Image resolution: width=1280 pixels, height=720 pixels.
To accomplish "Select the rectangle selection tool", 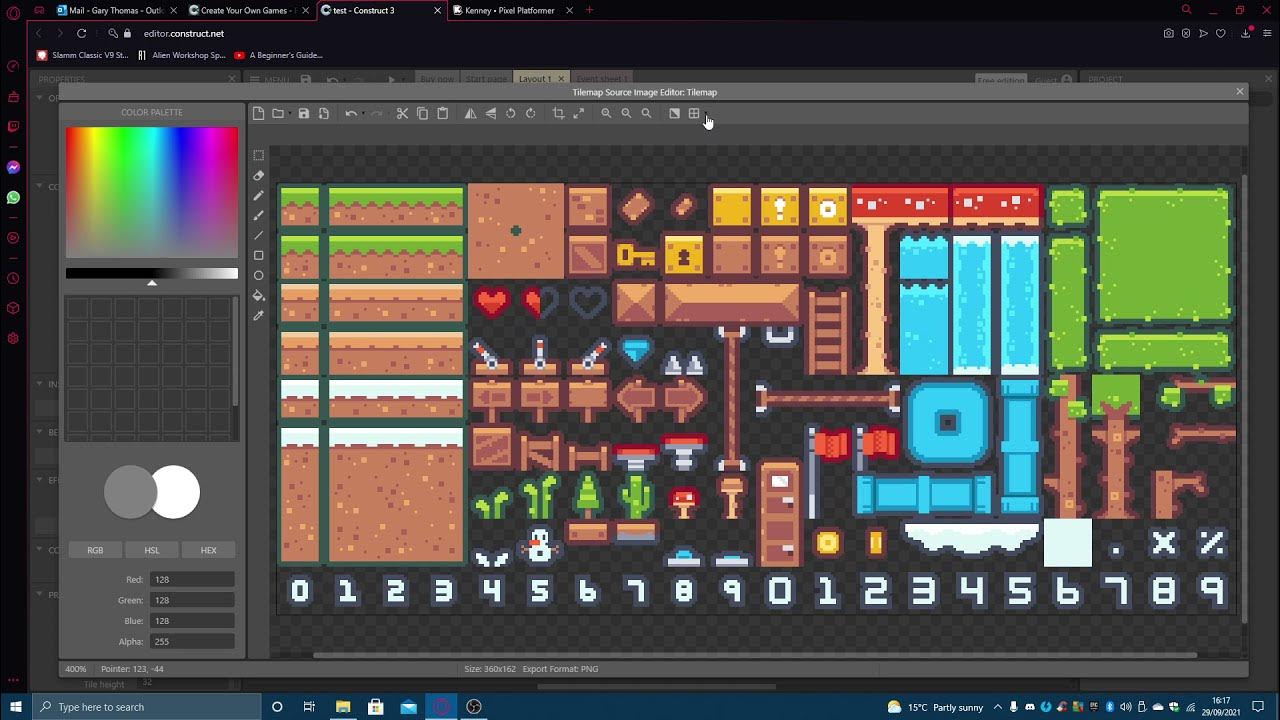I will pyautogui.click(x=258, y=155).
